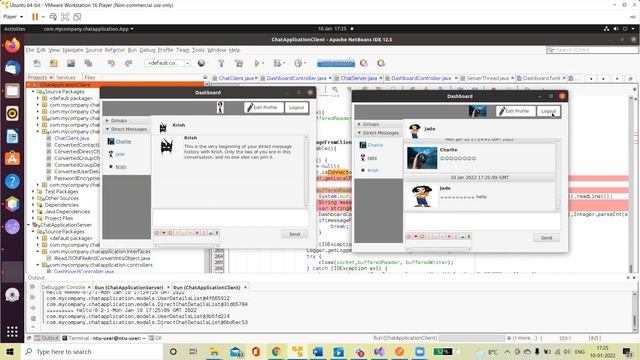The image size is (640, 360).
Task: Select Charlie in left Dashboard contacts
Action: tap(123, 142)
